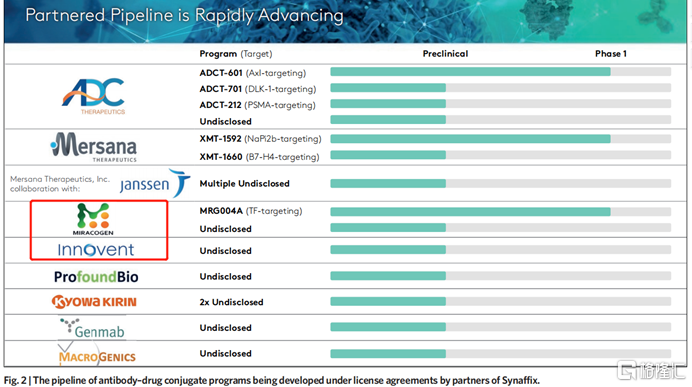Select the Kyowa Kirin logo
This screenshot has width=692, height=387.
[94, 302]
